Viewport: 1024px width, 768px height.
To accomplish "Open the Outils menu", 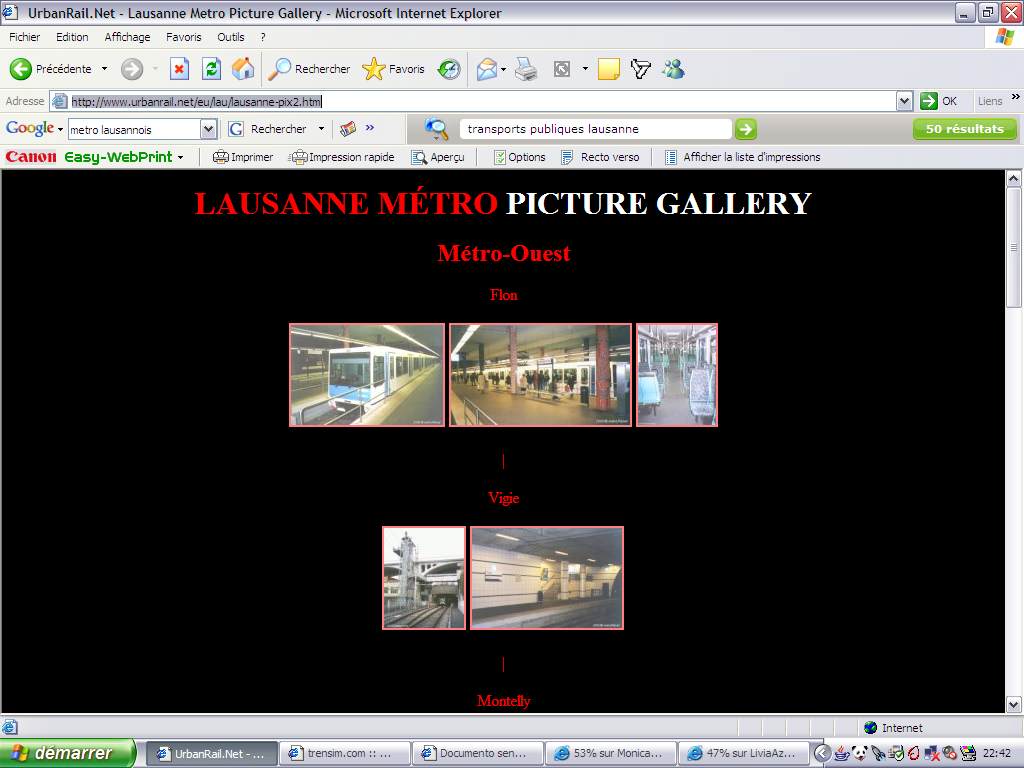I will 230,37.
